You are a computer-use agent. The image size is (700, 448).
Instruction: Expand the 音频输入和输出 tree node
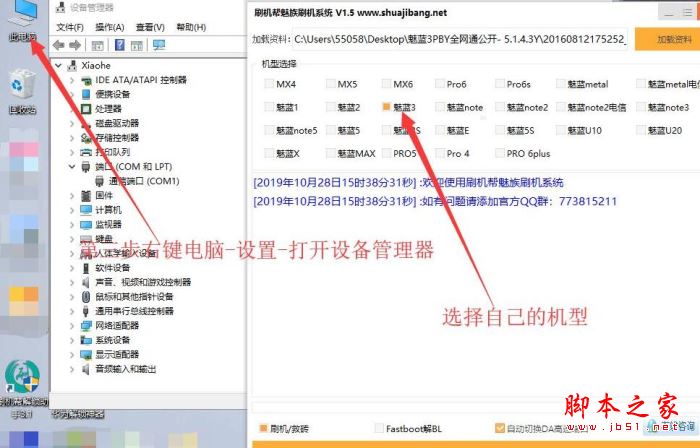pos(72,369)
